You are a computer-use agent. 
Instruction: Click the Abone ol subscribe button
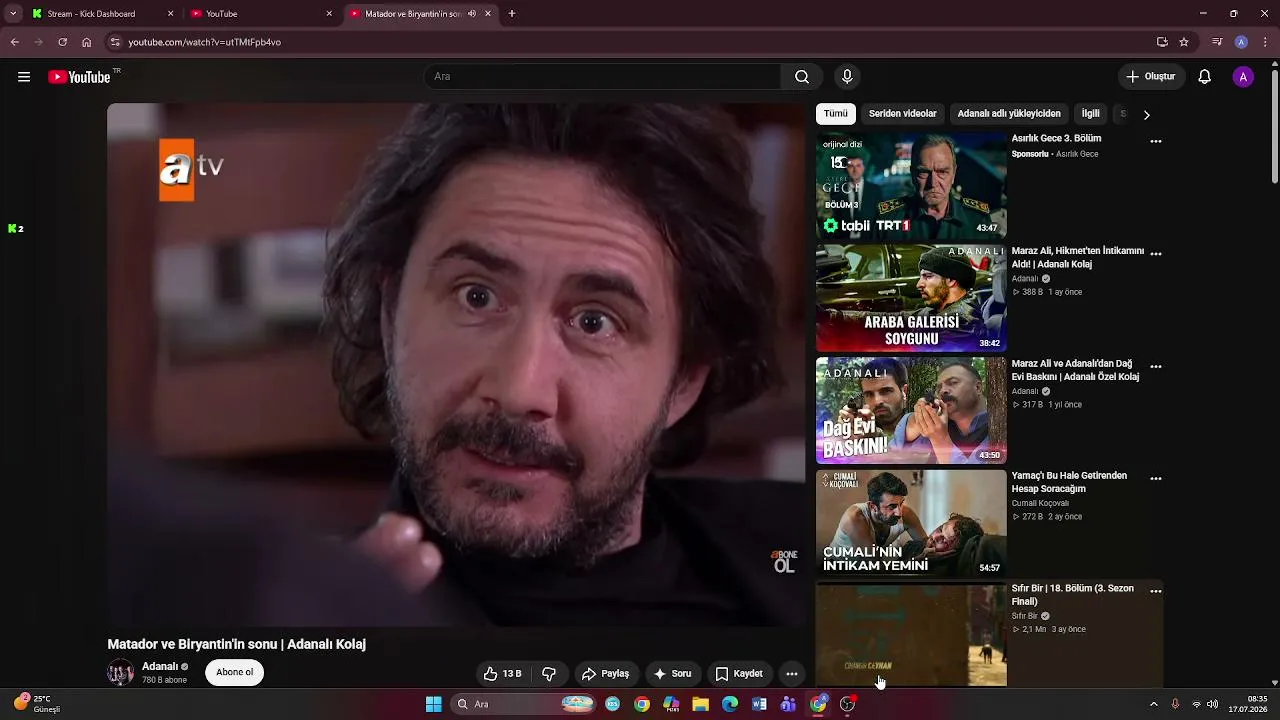[235, 673]
